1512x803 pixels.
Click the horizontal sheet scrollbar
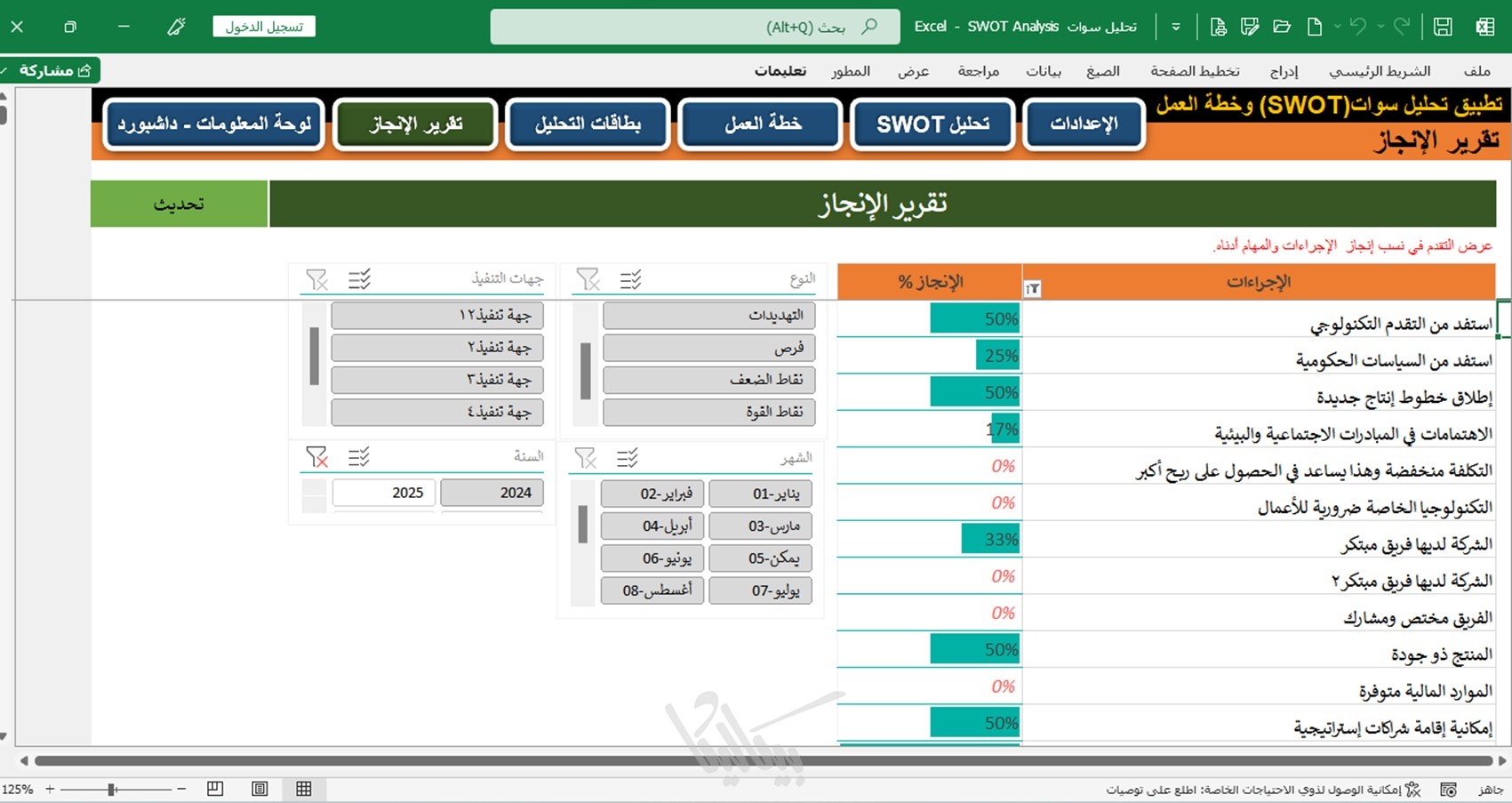[763, 761]
